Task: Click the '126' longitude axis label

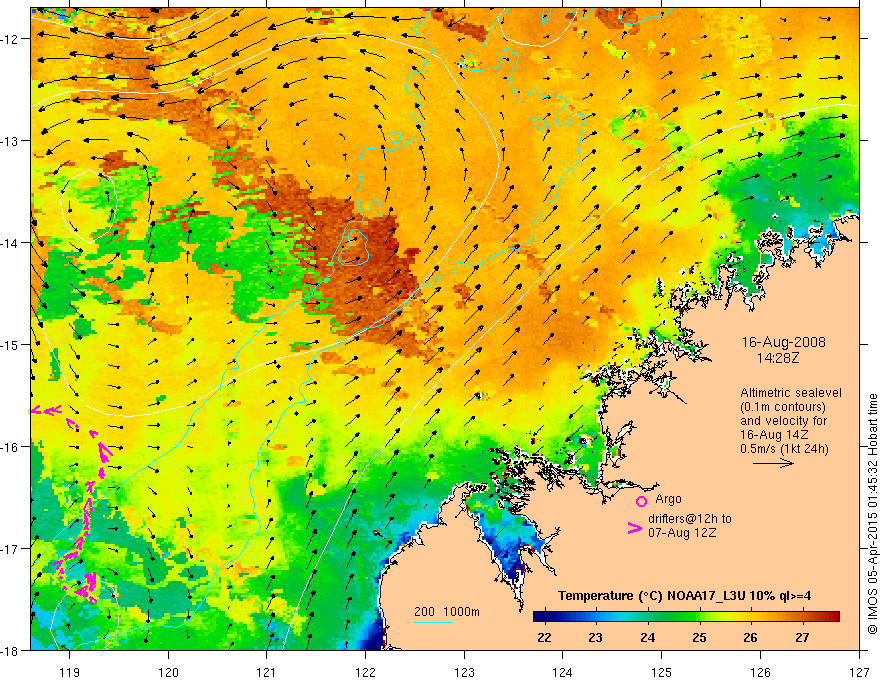Action: click(x=760, y=672)
